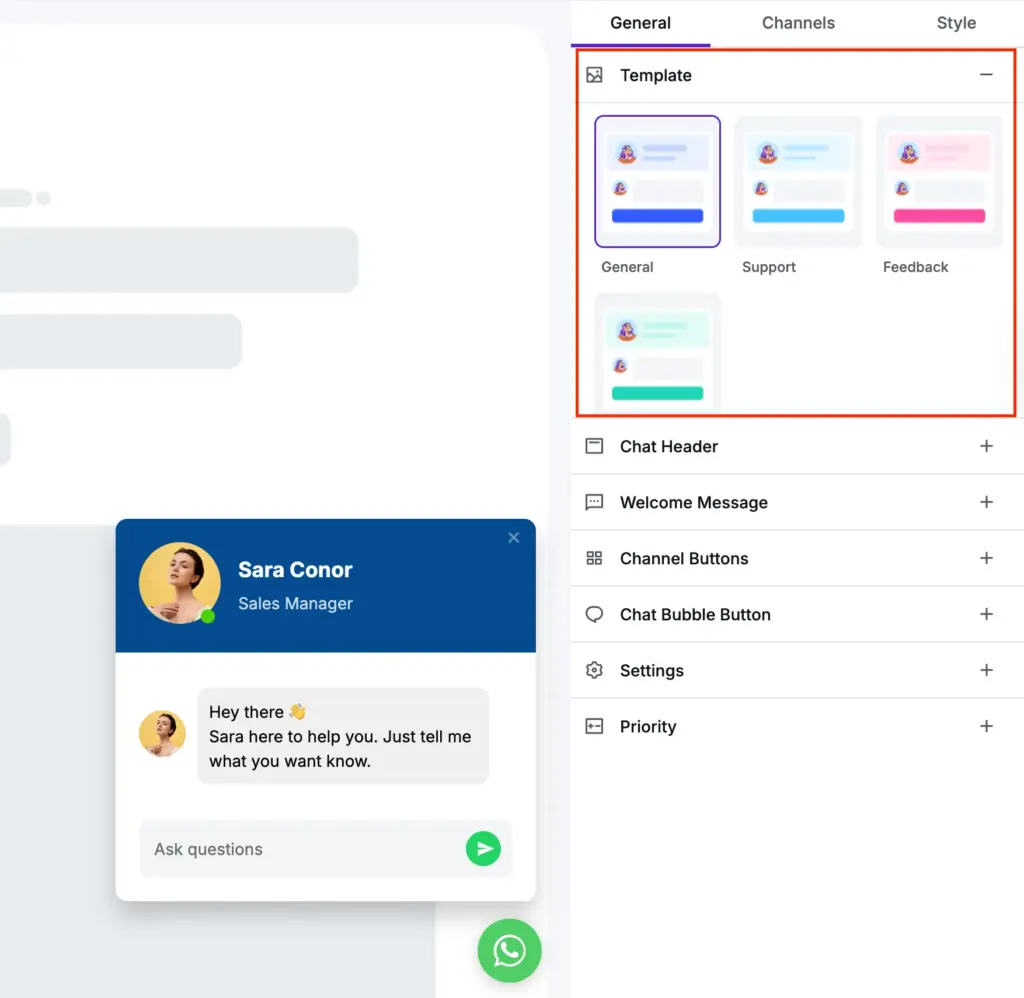Viewport: 1024px width, 998px height.
Task: Switch to the Channels tab
Action: [x=798, y=22]
